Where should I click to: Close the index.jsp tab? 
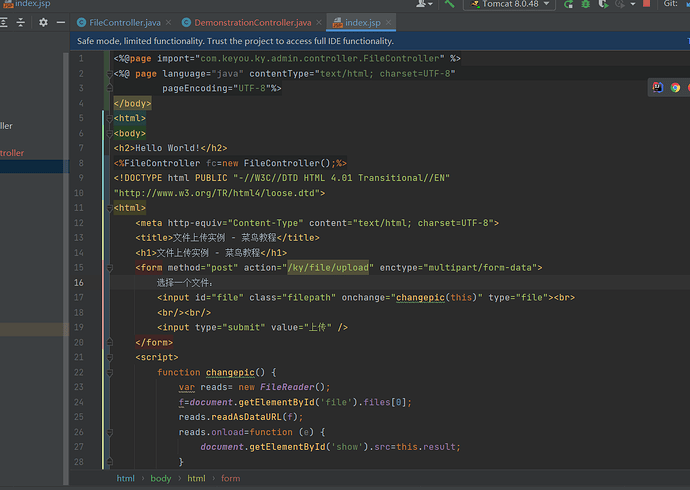pyautogui.click(x=388, y=22)
